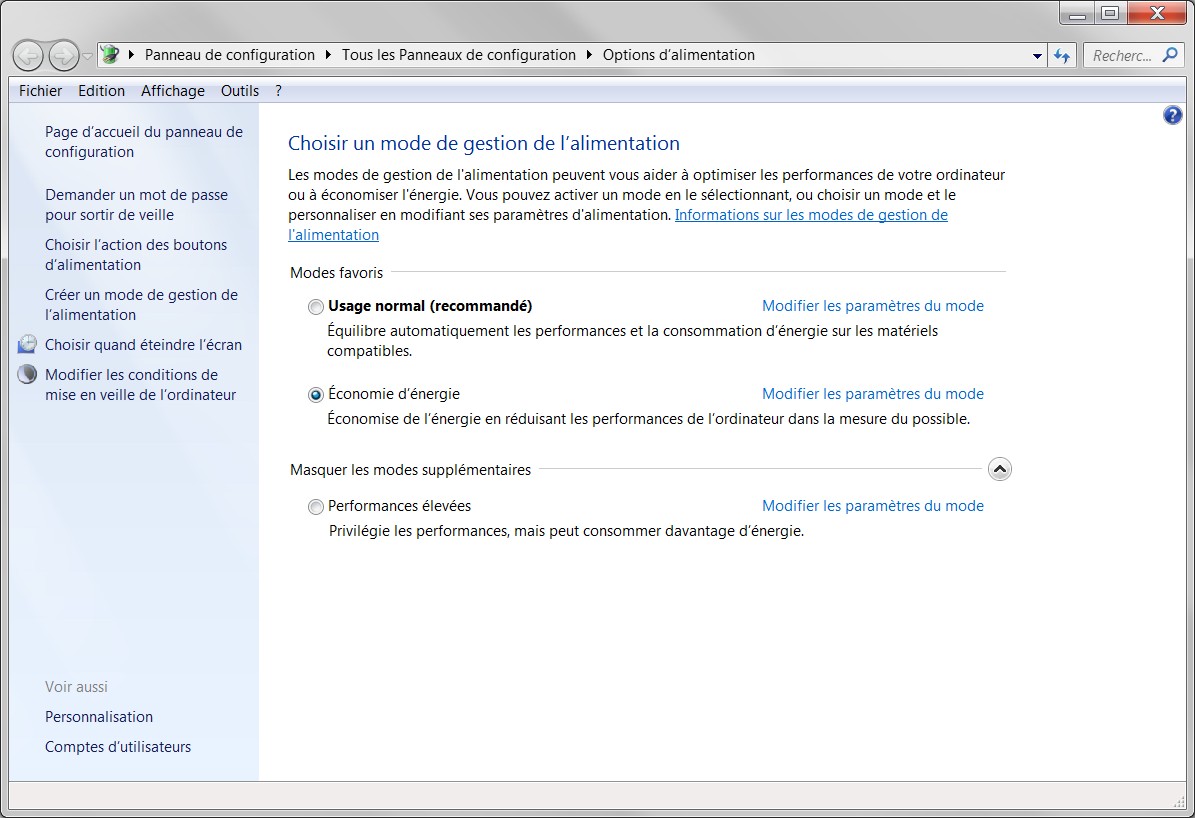Screen dimensions: 1195x818
Task: Open the Fichier menu
Action: pyautogui.click(x=40, y=91)
